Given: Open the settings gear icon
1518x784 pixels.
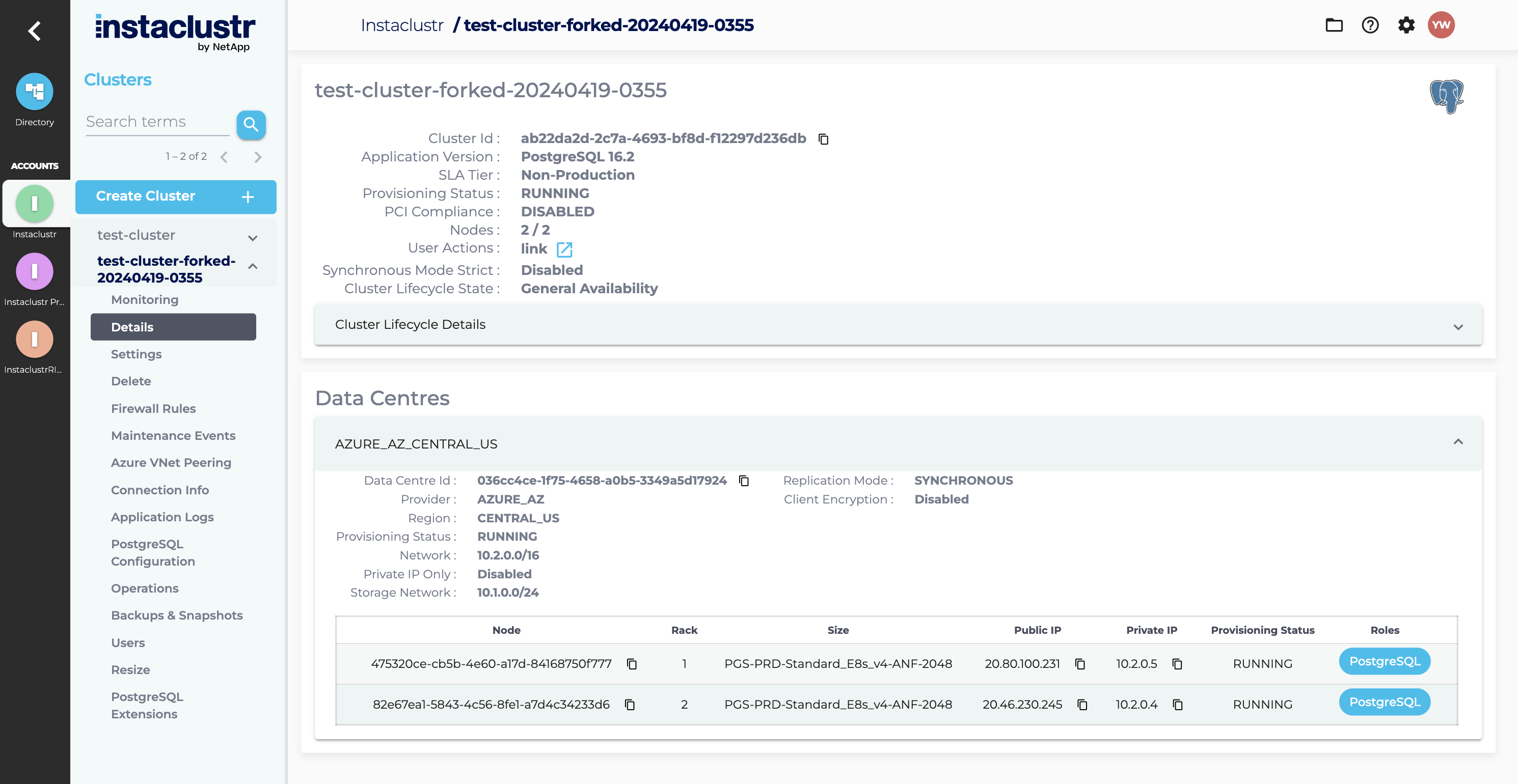Looking at the screenshot, I should coord(1405,25).
